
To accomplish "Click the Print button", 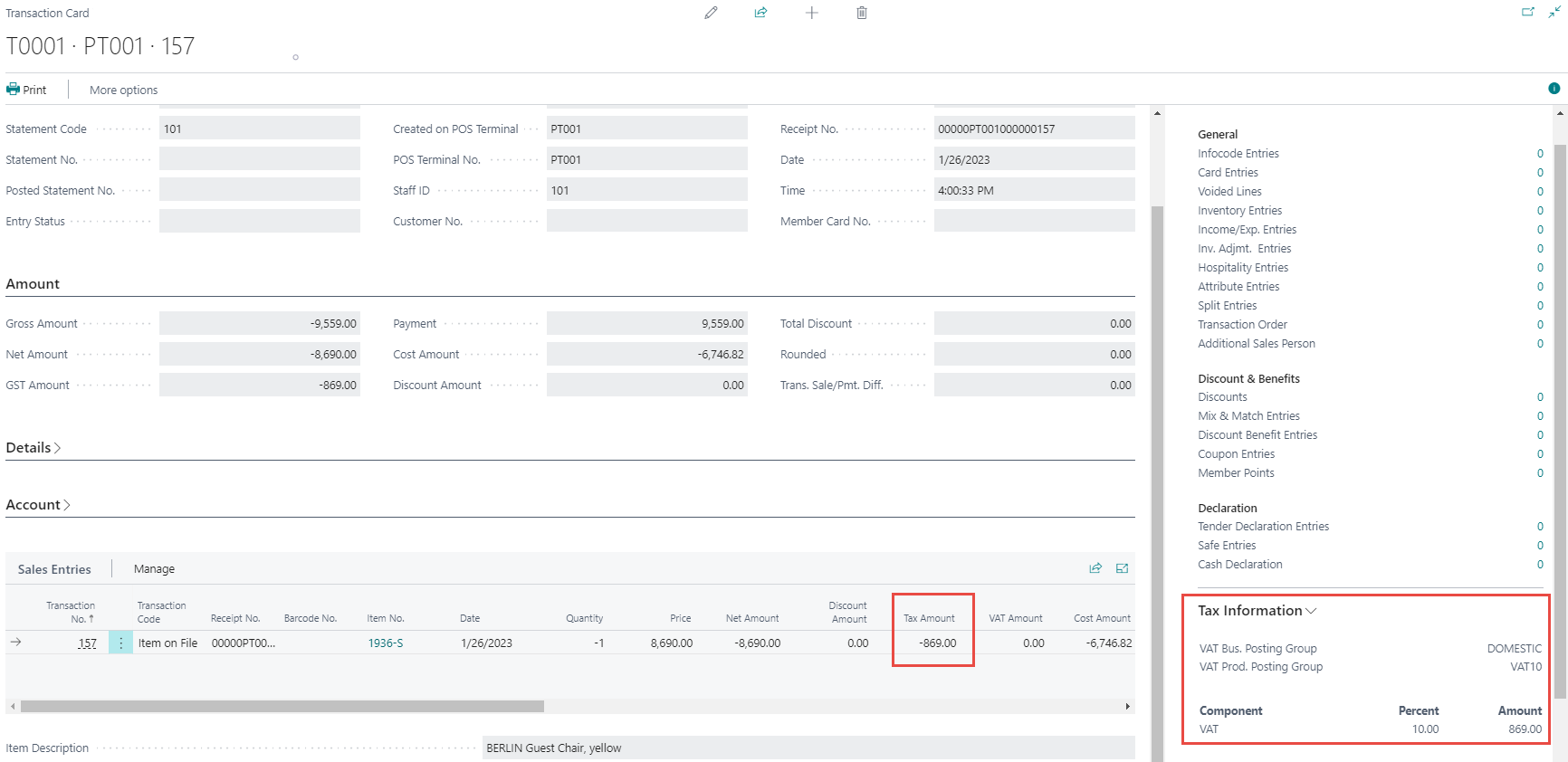I will (27, 90).
